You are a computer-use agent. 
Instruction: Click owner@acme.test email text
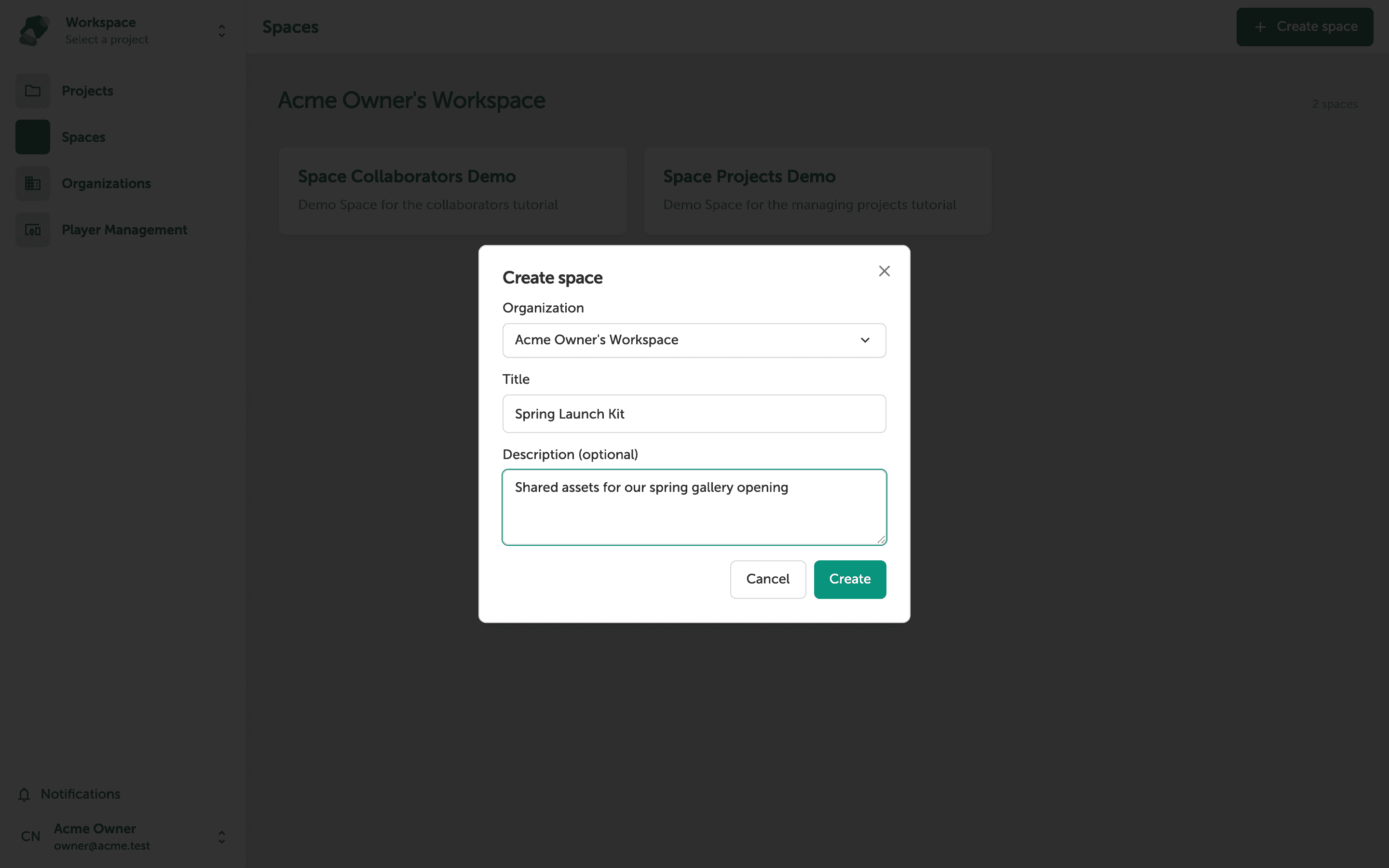[x=102, y=846]
